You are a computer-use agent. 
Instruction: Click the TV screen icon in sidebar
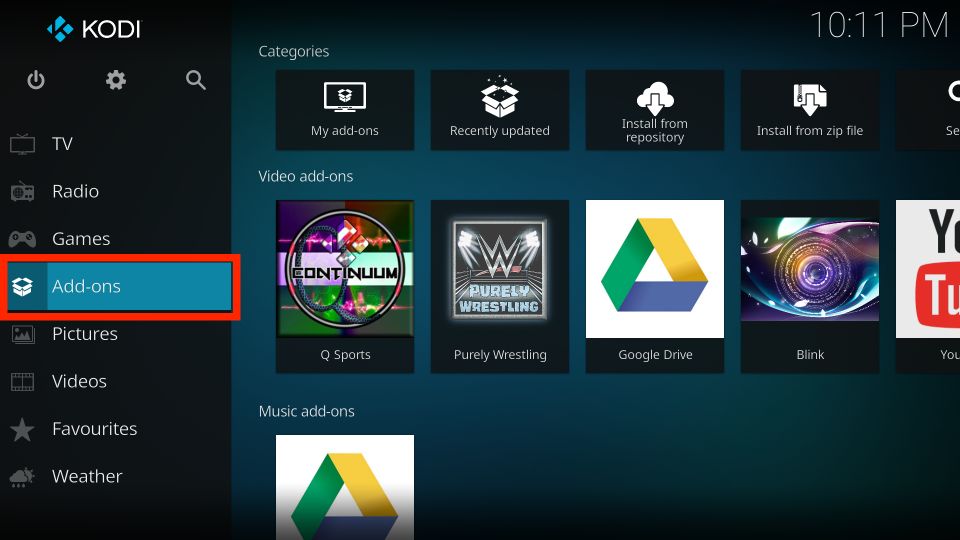23,144
